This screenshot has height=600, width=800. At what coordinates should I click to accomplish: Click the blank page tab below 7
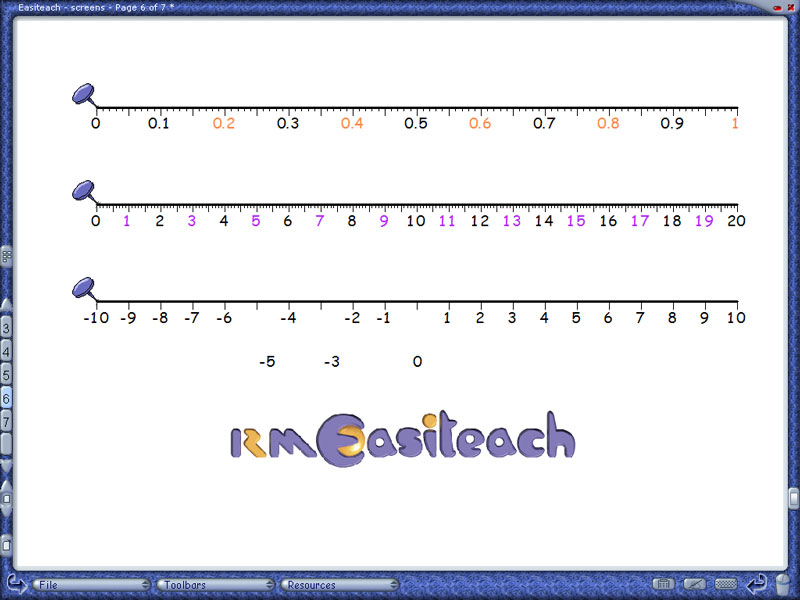6,444
